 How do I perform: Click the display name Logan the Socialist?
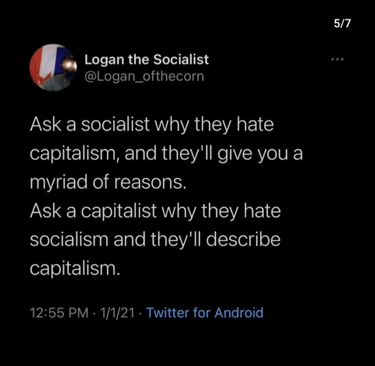(146, 60)
